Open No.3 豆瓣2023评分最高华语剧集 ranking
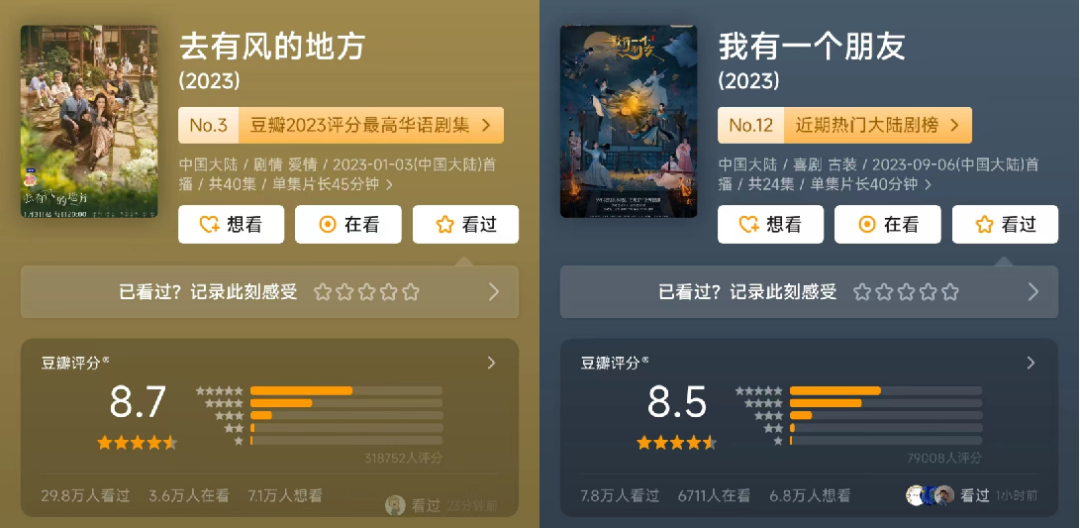The height and width of the screenshot is (528, 1080). [x=341, y=125]
